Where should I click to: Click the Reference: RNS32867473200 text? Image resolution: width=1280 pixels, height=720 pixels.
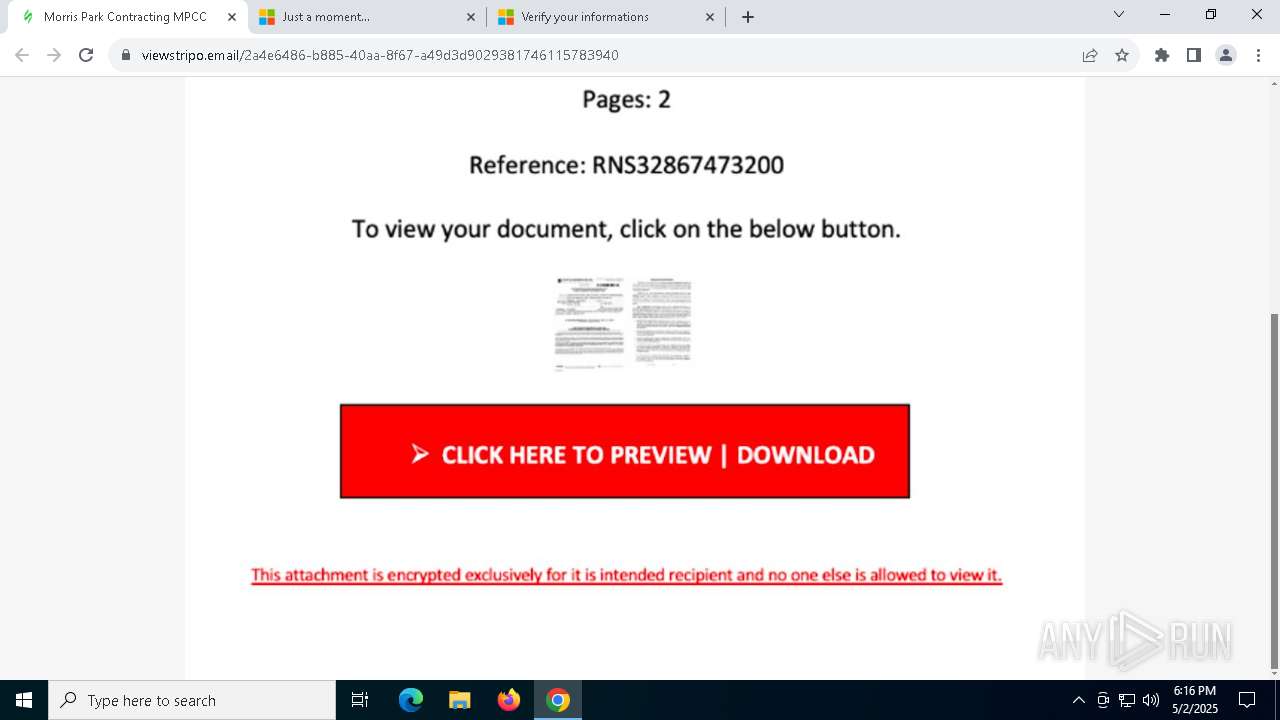pyautogui.click(x=626, y=165)
